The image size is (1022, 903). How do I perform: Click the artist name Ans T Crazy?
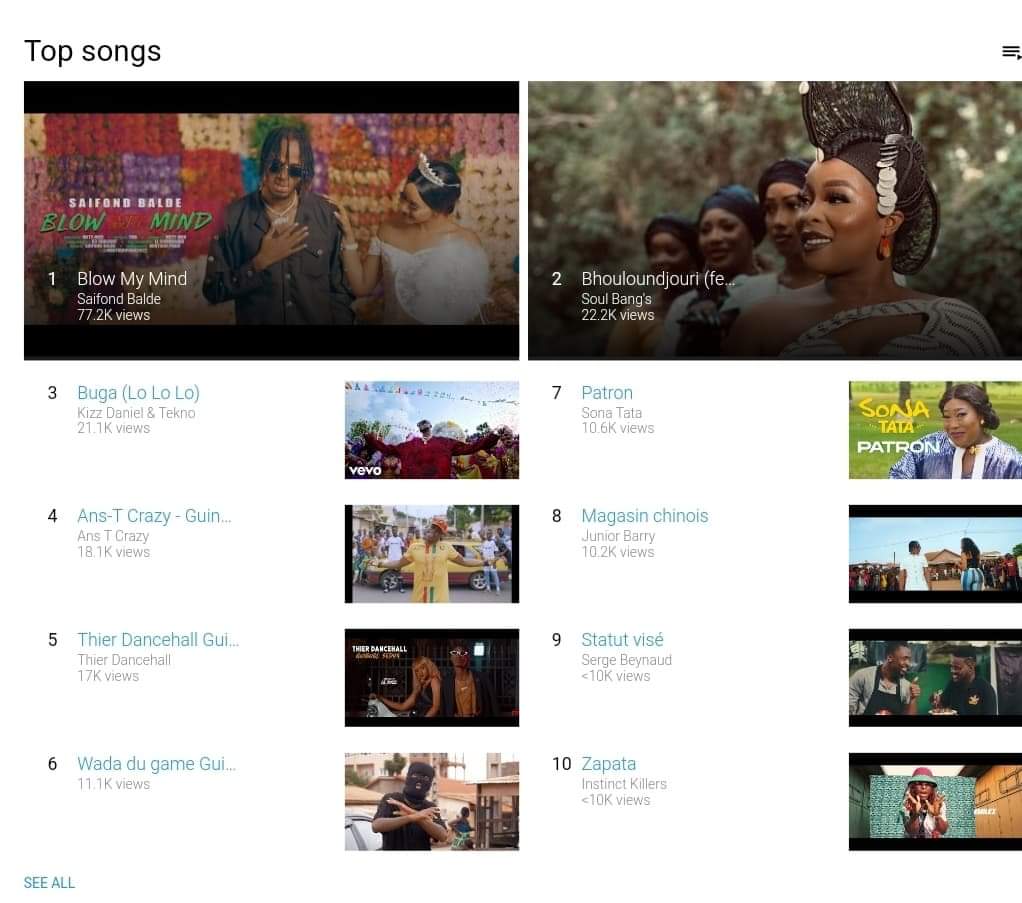(x=113, y=536)
